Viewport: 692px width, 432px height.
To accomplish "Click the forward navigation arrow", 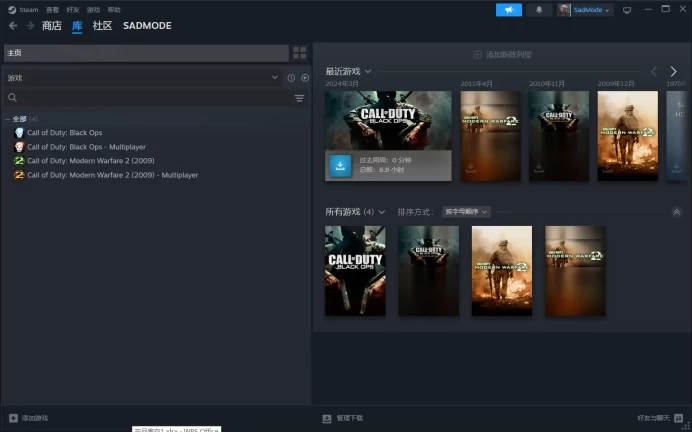I will click(30, 26).
